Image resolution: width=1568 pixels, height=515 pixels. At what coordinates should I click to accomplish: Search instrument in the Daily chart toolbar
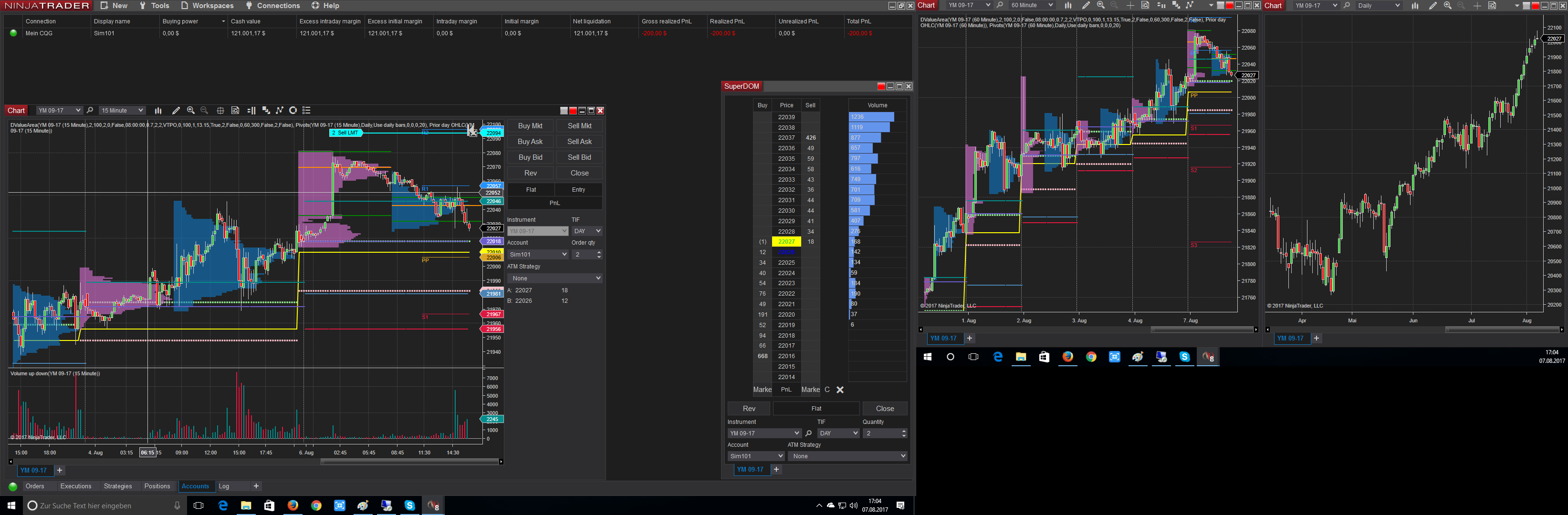[1347, 5]
